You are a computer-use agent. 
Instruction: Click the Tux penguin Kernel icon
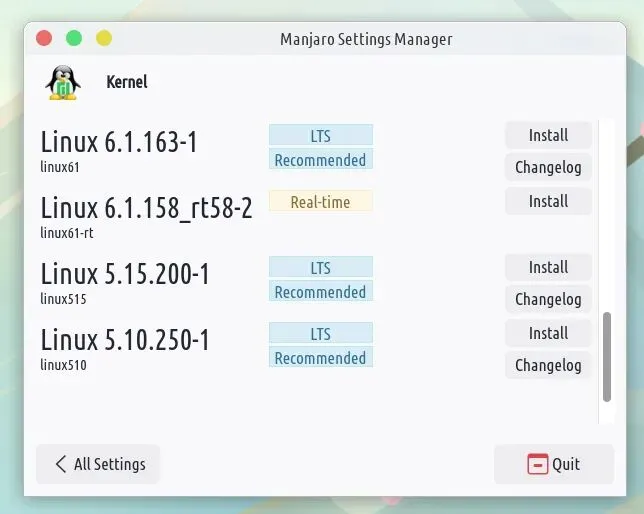(x=63, y=83)
